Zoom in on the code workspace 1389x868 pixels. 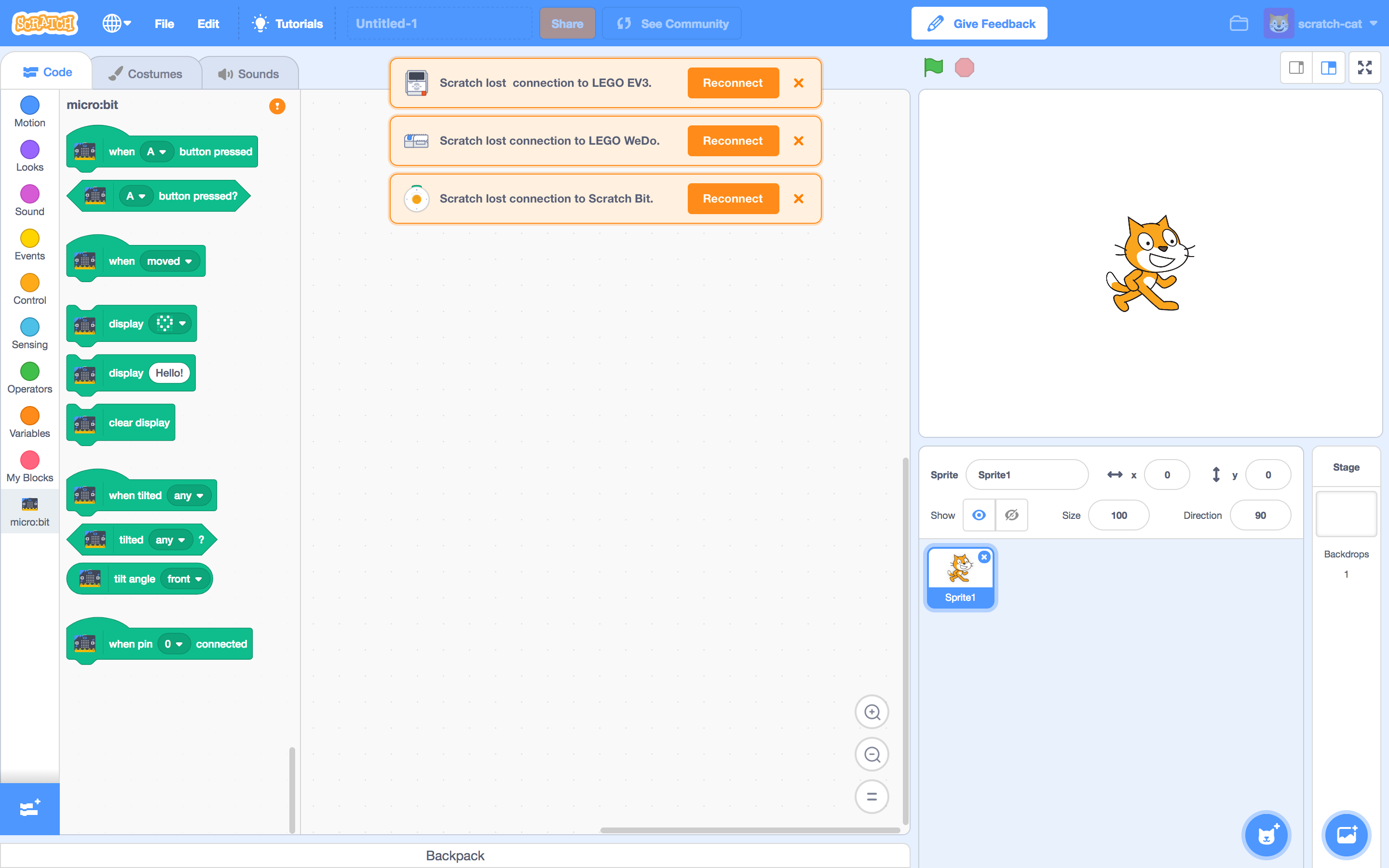coord(872,712)
